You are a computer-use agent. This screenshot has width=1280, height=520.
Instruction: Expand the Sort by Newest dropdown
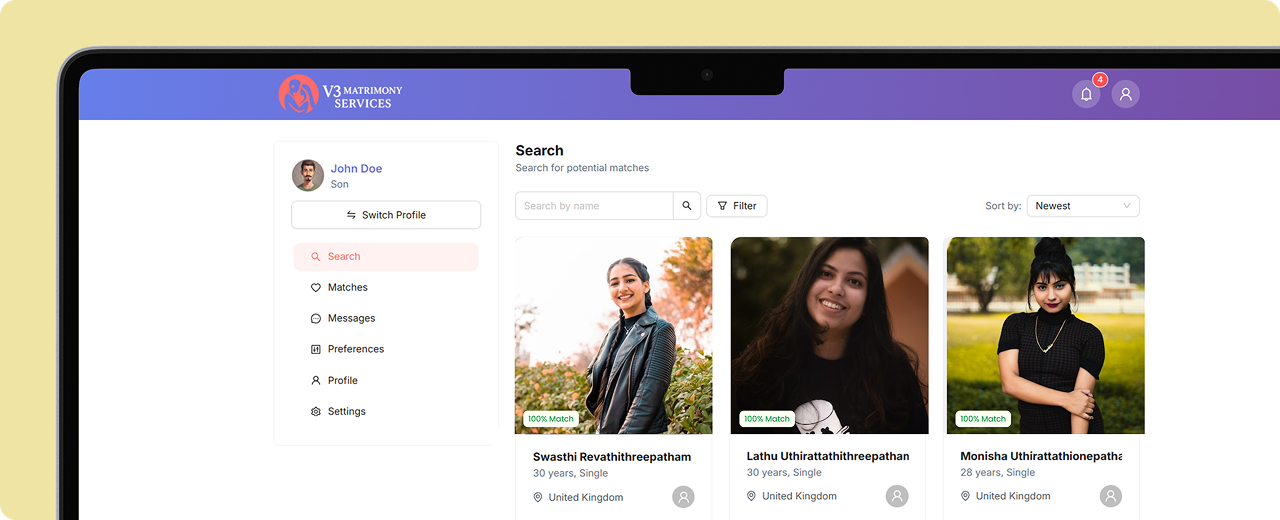1083,206
